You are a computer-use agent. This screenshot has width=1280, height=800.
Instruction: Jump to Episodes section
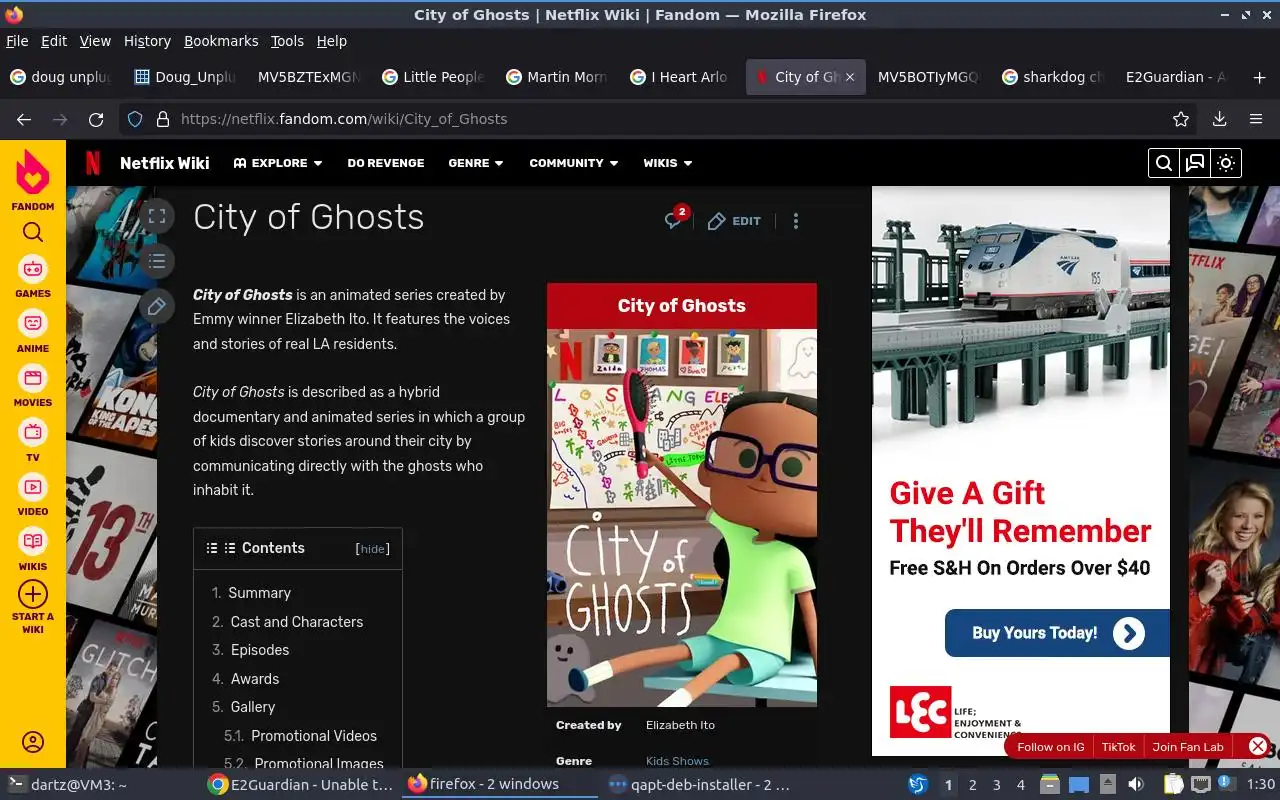[260, 650]
